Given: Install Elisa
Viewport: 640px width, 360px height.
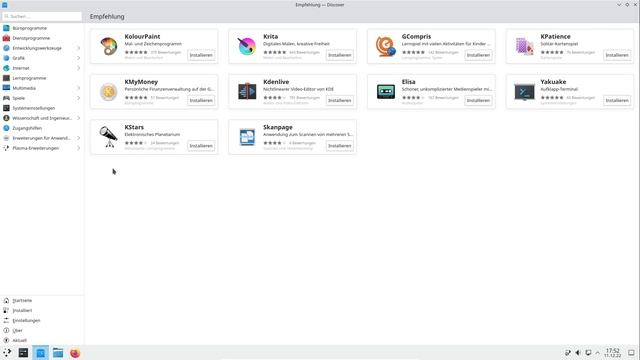Looking at the screenshot, I should (478, 100).
